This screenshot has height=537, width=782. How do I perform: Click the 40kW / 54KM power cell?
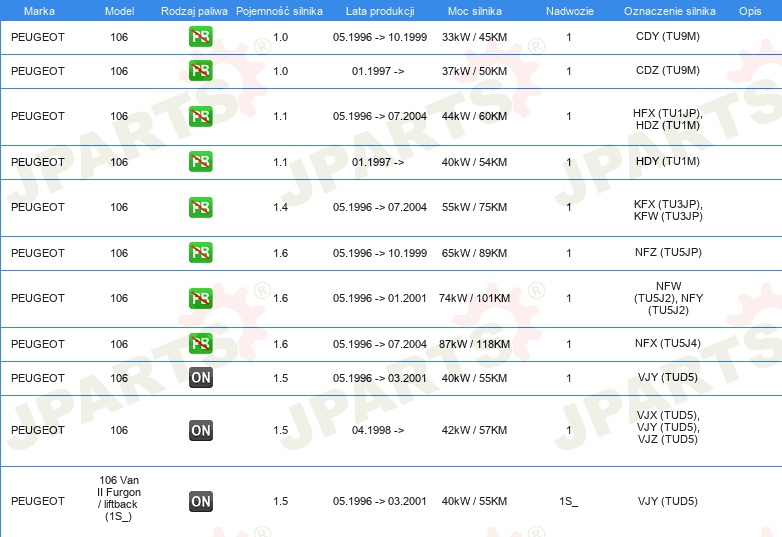tap(474, 162)
